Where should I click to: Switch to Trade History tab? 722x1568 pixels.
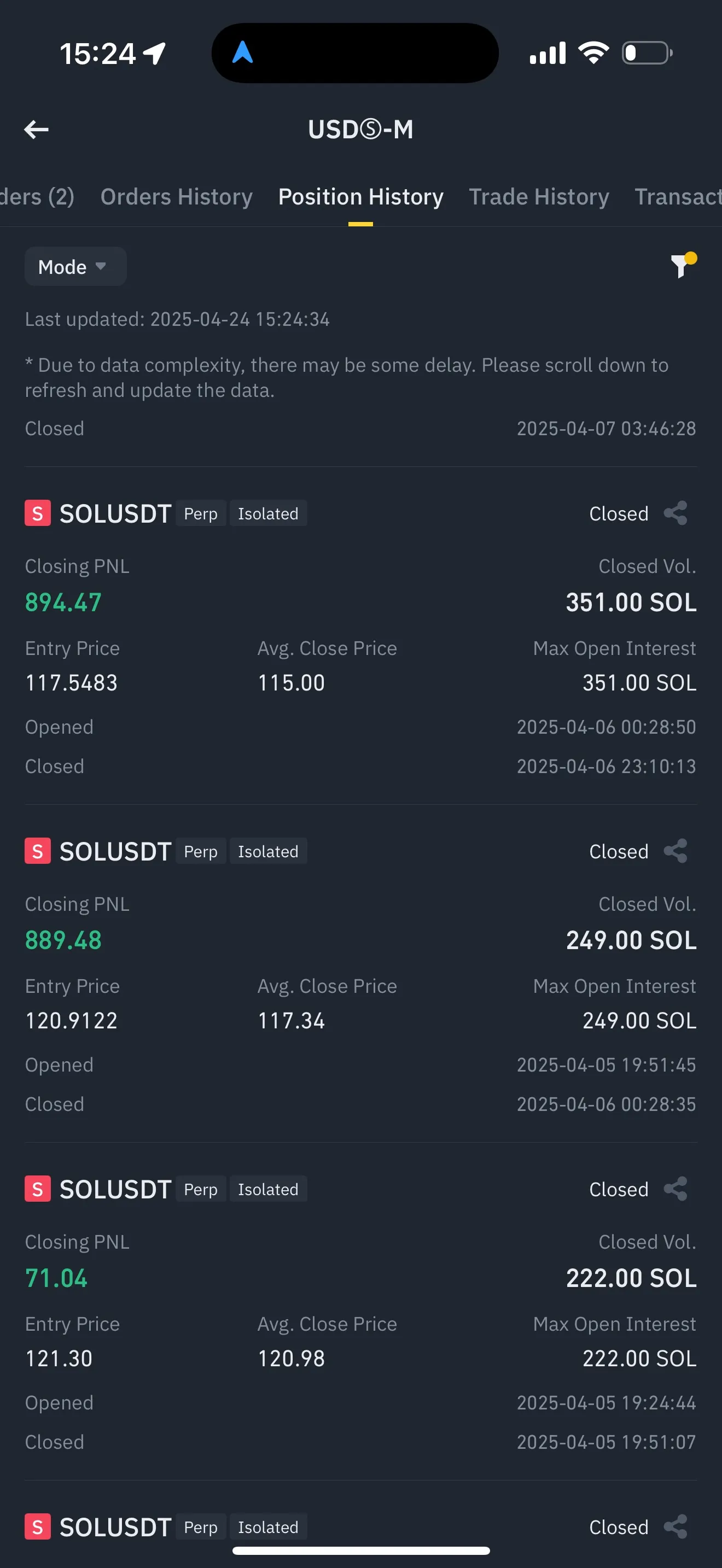(539, 197)
